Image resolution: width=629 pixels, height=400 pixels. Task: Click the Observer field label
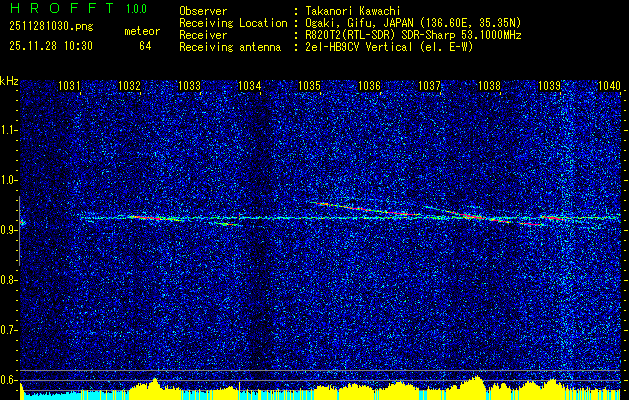pyautogui.click(x=203, y=11)
